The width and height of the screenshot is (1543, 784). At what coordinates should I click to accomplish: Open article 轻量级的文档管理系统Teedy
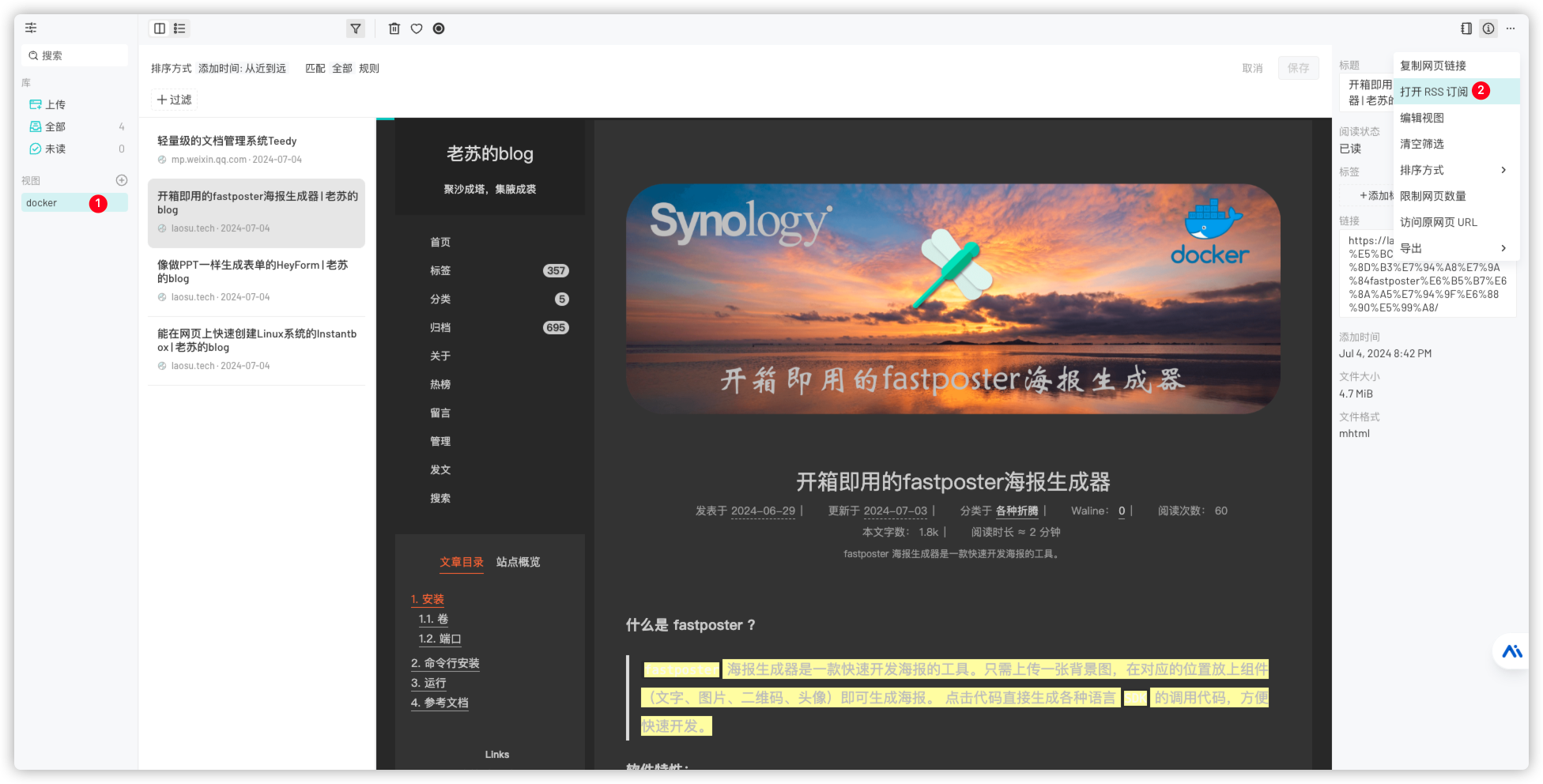(256, 149)
